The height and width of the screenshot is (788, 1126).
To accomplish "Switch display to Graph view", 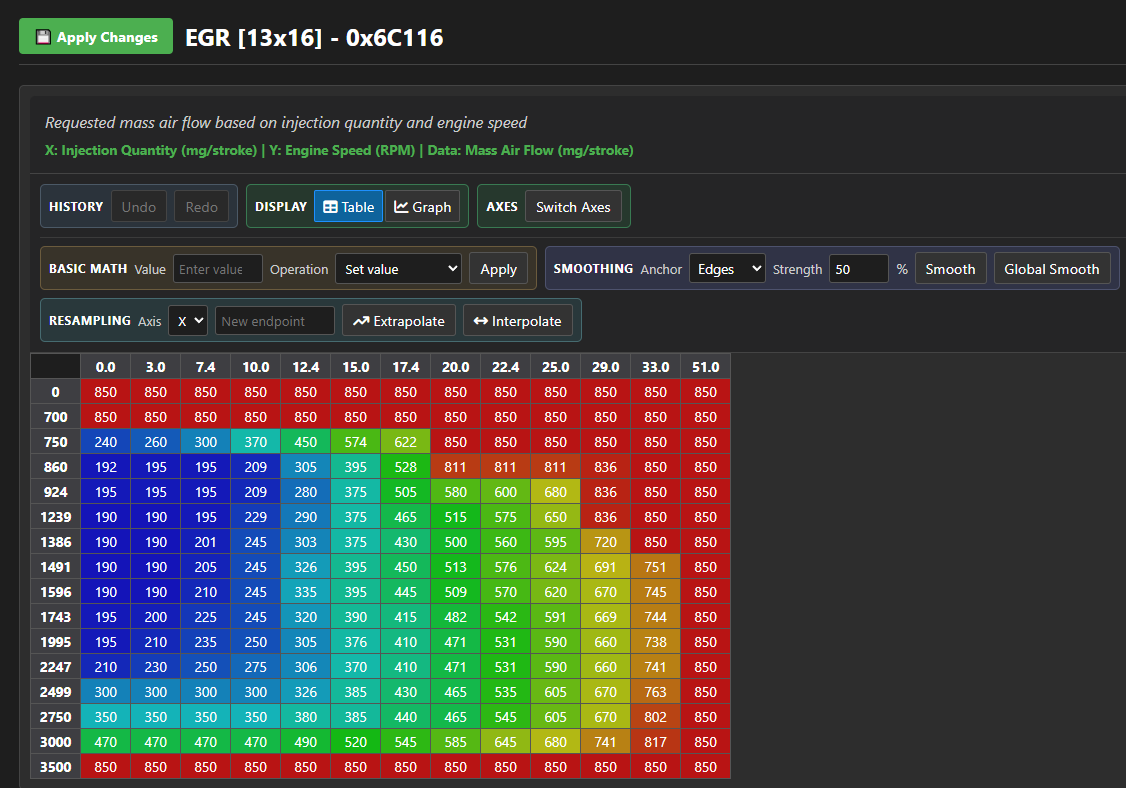I will (x=422, y=207).
